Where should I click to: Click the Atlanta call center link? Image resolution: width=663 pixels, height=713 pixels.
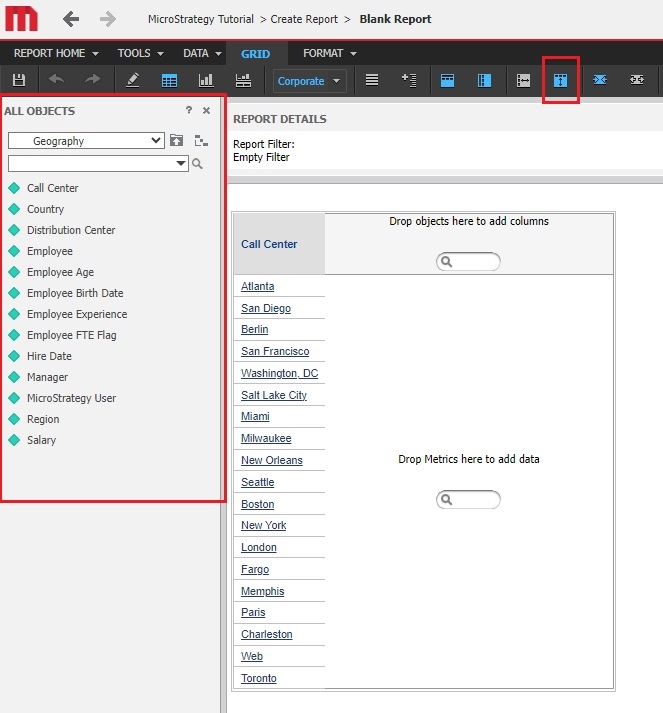[x=257, y=286]
